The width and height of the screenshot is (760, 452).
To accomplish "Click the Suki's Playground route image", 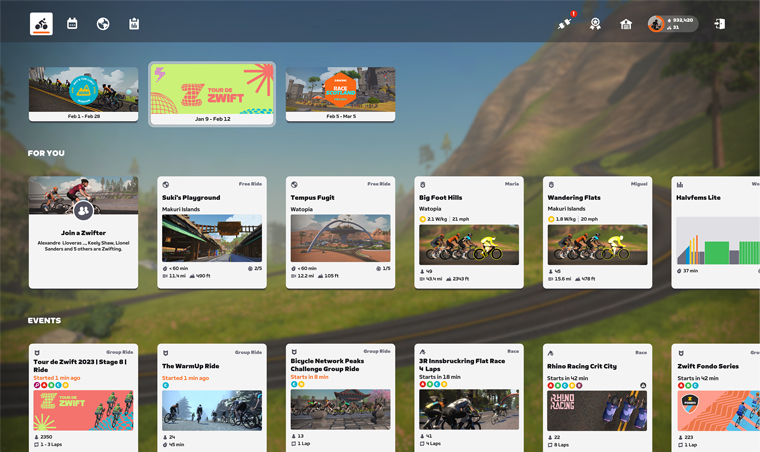I will pyautogui.click(x=212, y=238).
